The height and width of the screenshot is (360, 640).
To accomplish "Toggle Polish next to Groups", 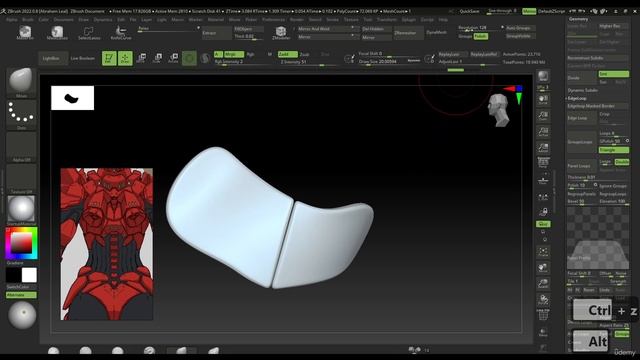I will pyautogui.click(x=480, y=36).
